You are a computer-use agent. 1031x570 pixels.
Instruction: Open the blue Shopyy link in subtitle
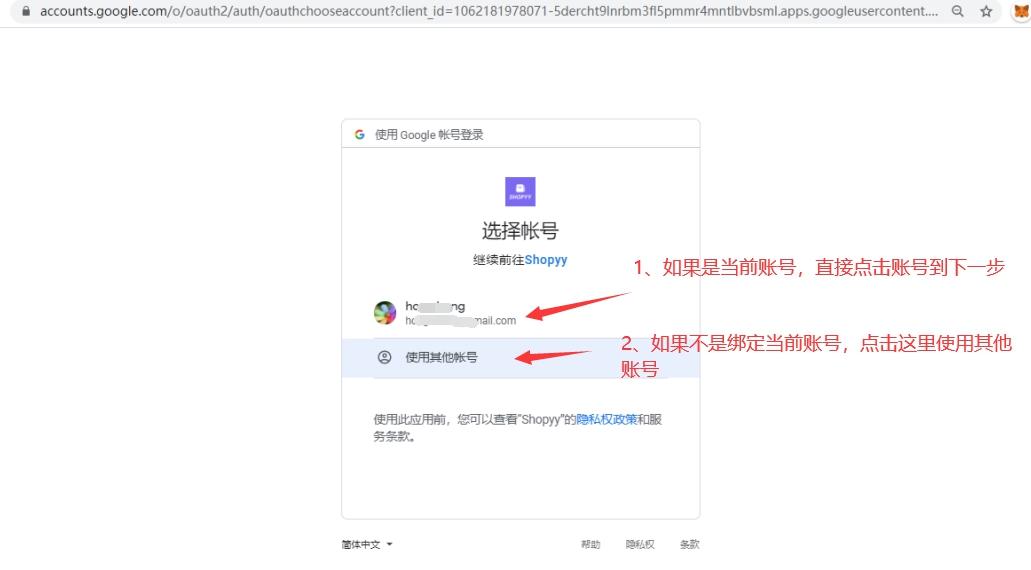click(546, 260)
